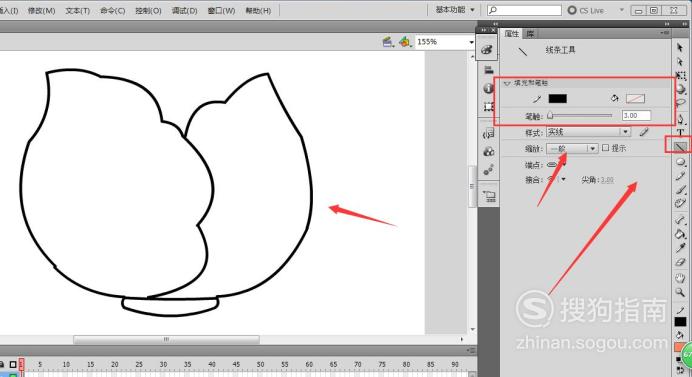Open the 窗口(W) menu
The image size is (692, 377).
pos(221,10)
